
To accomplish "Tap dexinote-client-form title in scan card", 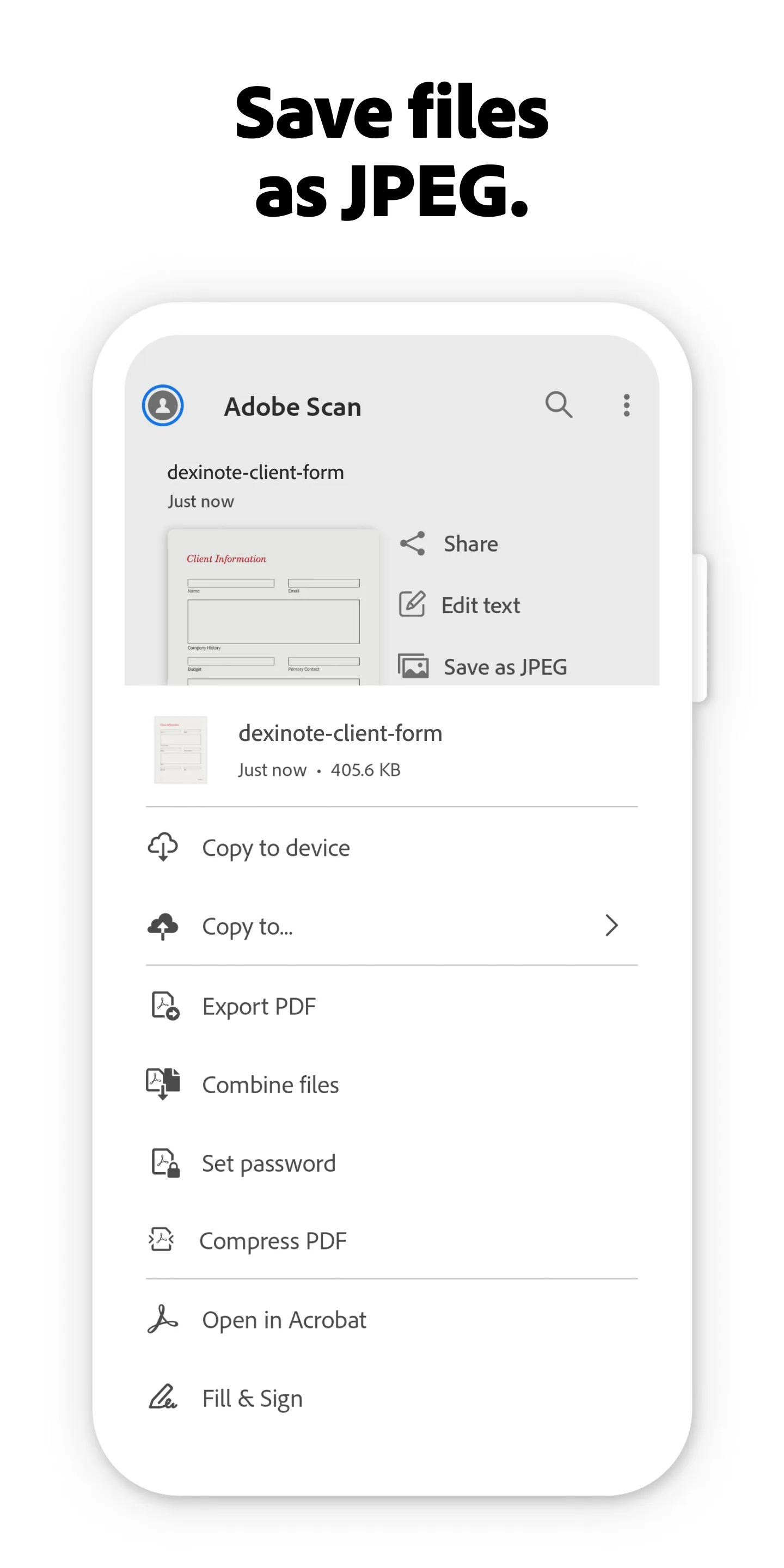I will point(256,473).
